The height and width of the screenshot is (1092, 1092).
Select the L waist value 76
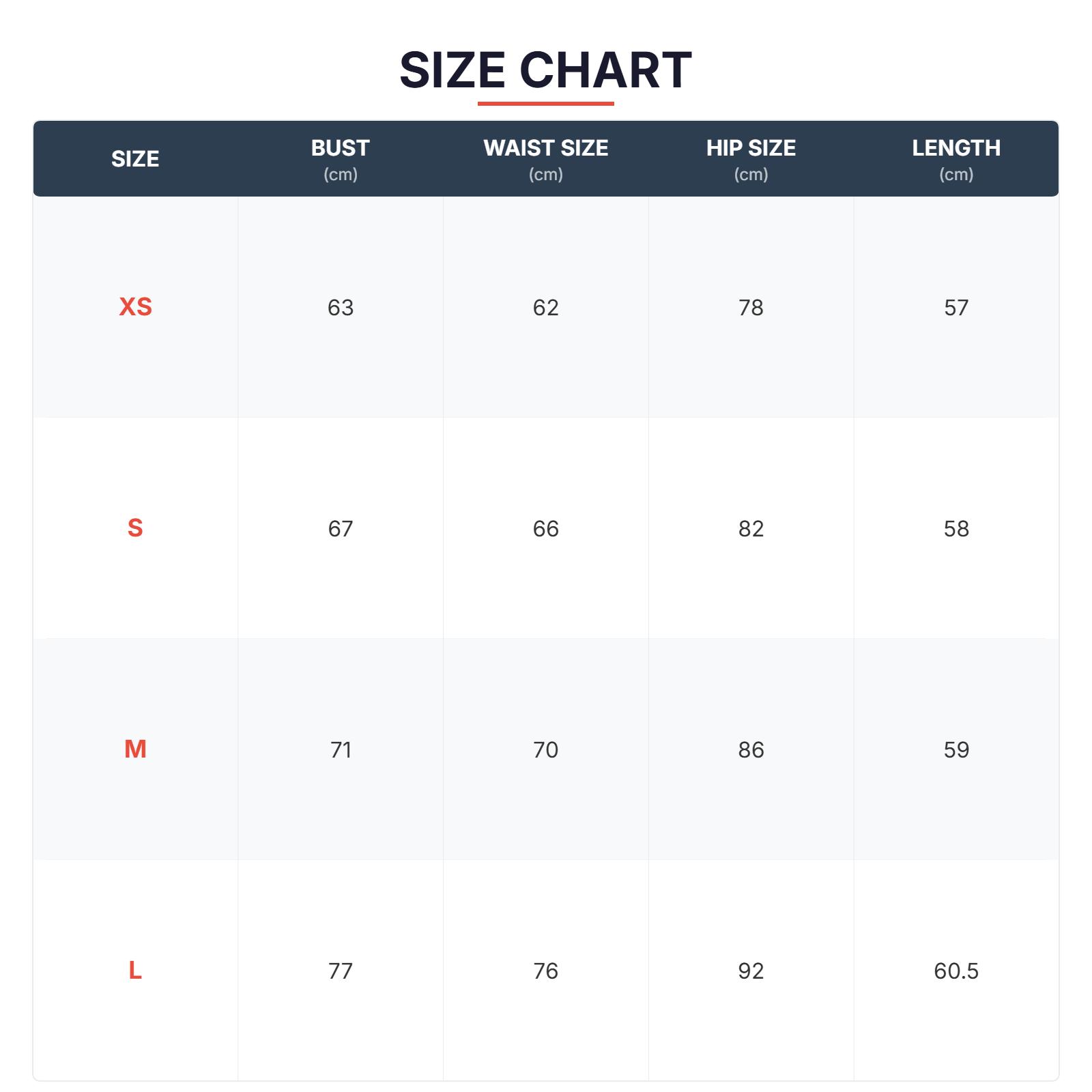(x=545, y=971)
